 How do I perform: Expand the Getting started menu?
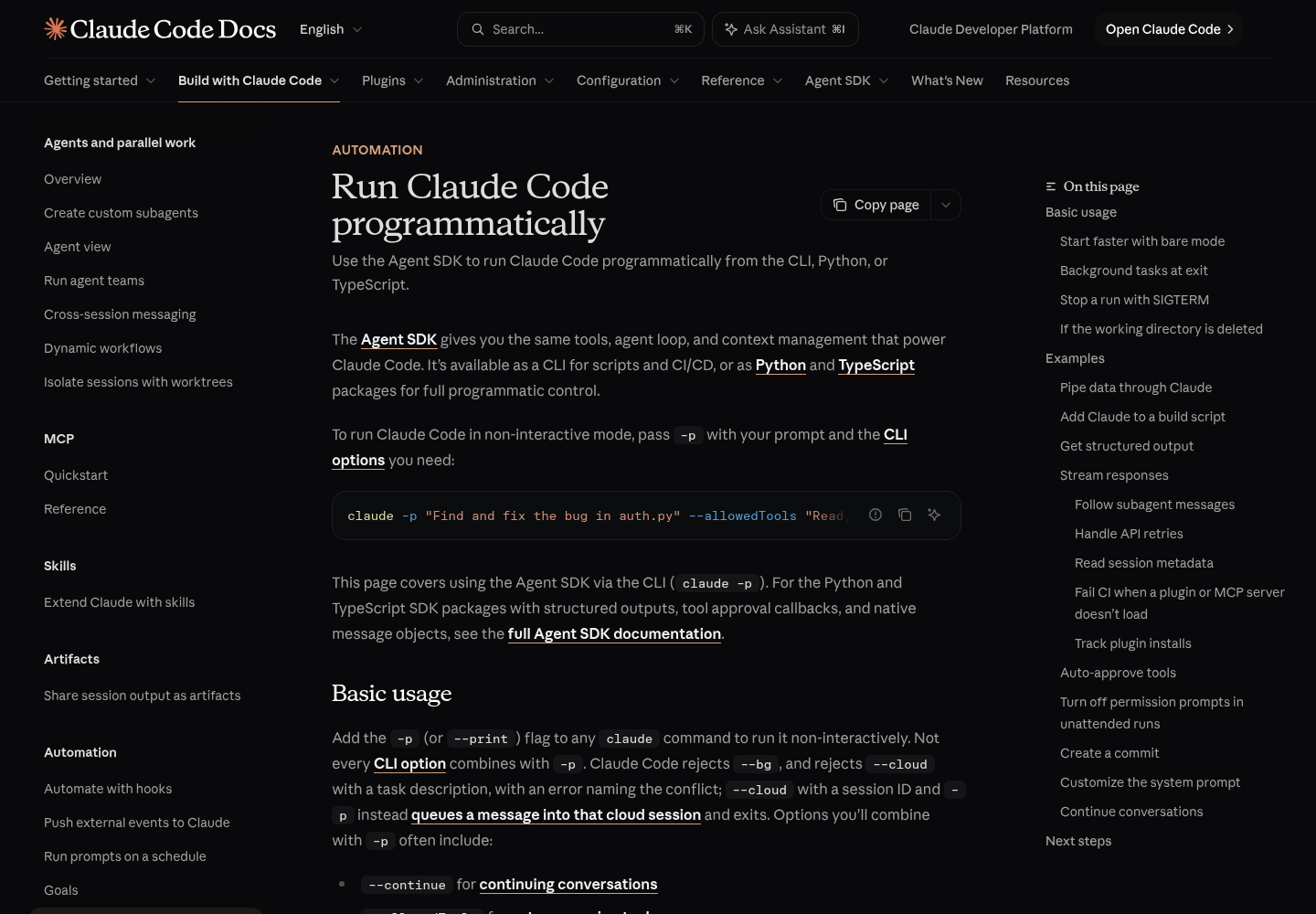(x=100, y=80)
